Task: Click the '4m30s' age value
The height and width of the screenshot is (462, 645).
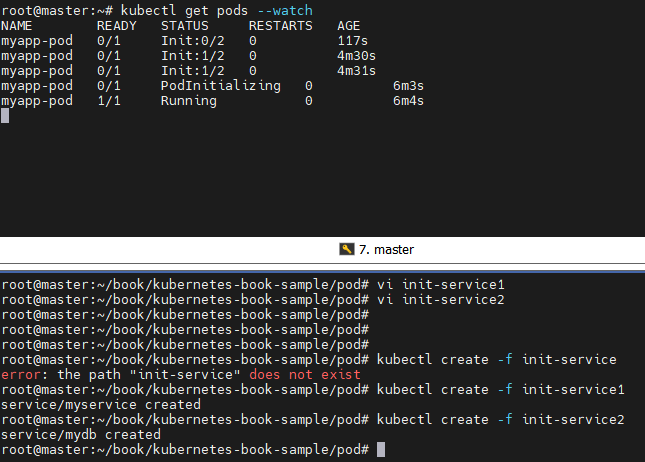Action: pyautogui.click(x=356, y=56)
